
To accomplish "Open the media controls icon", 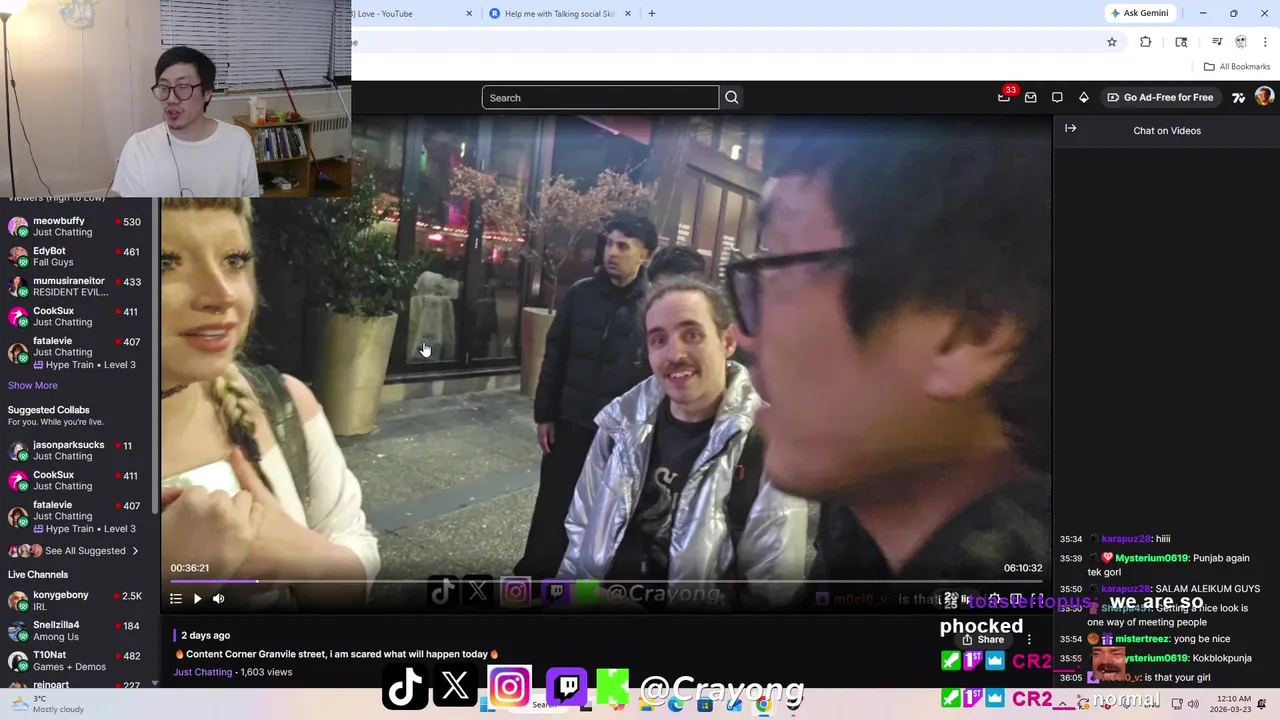I will coord(1217,42).
